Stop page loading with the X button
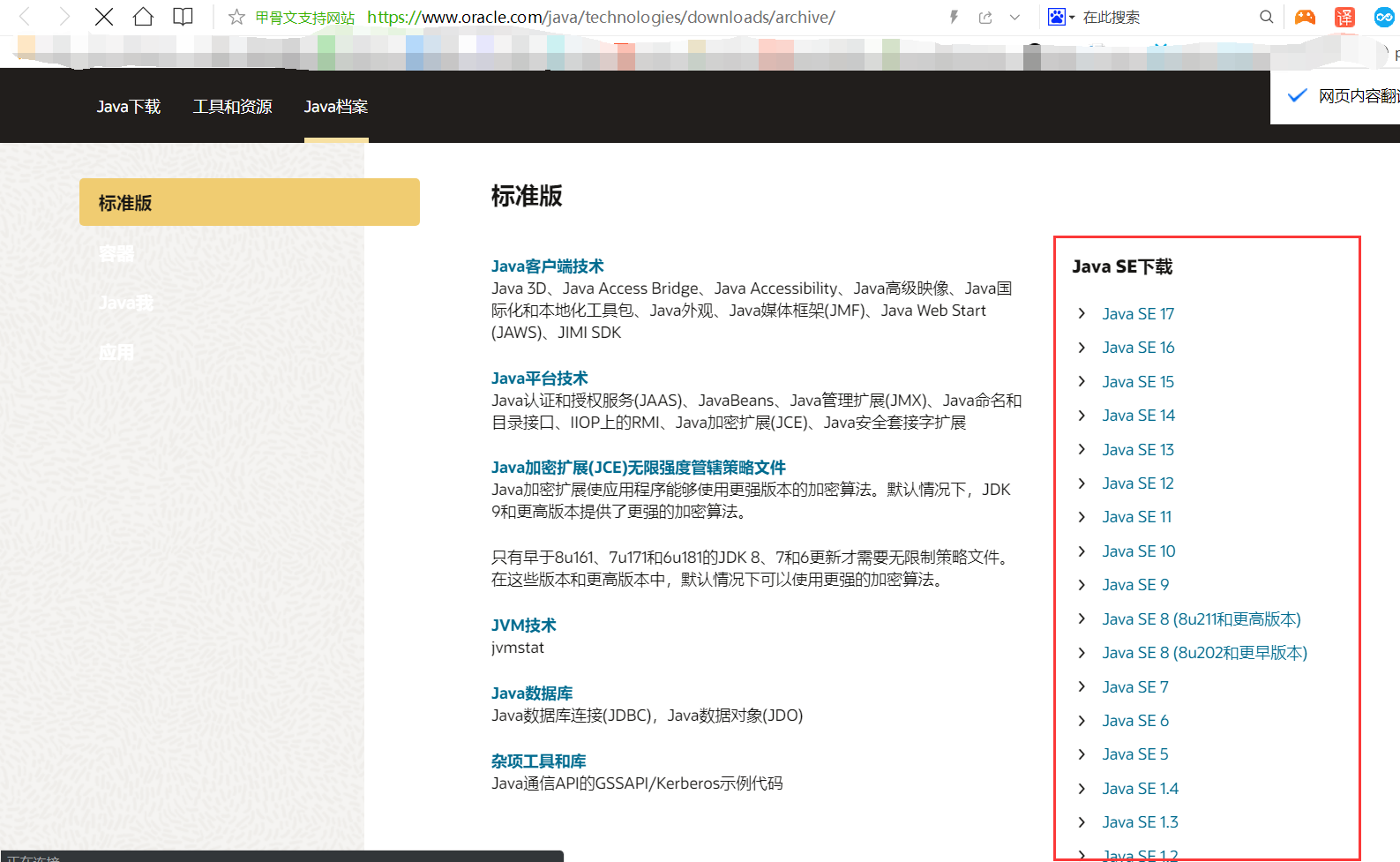Screen dimensions: 1400x862 [104, 17]
